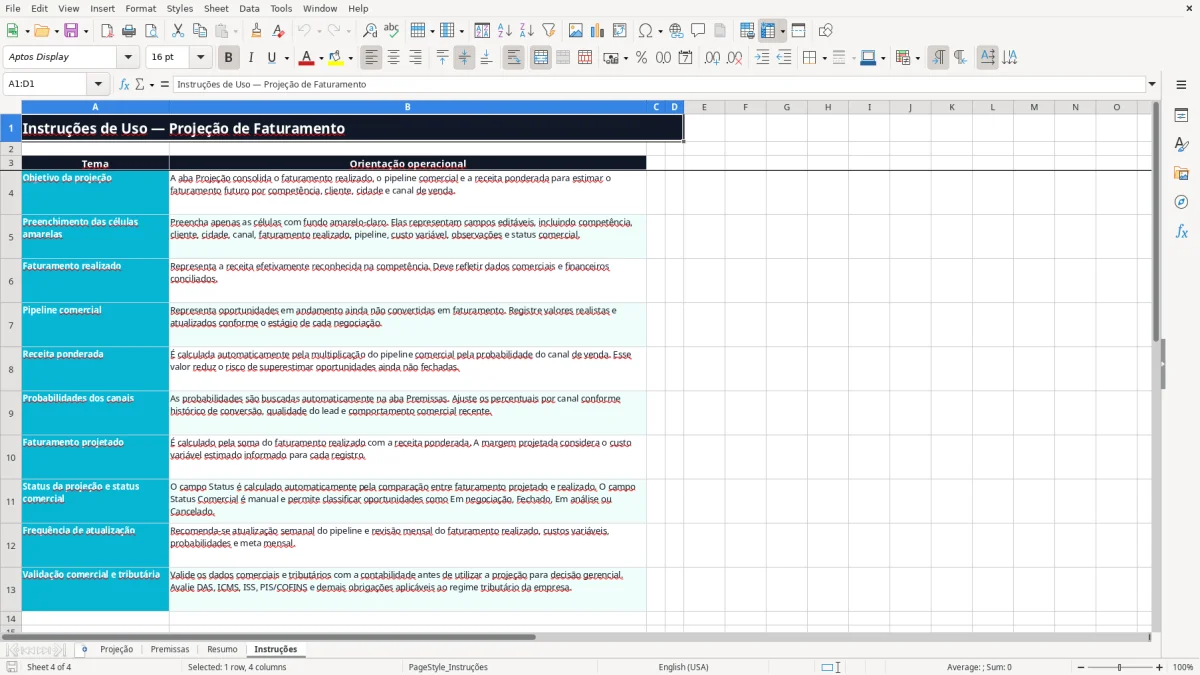1200x675 pixels.
Task: Apply the yellow background color
Action: (336, 58)
